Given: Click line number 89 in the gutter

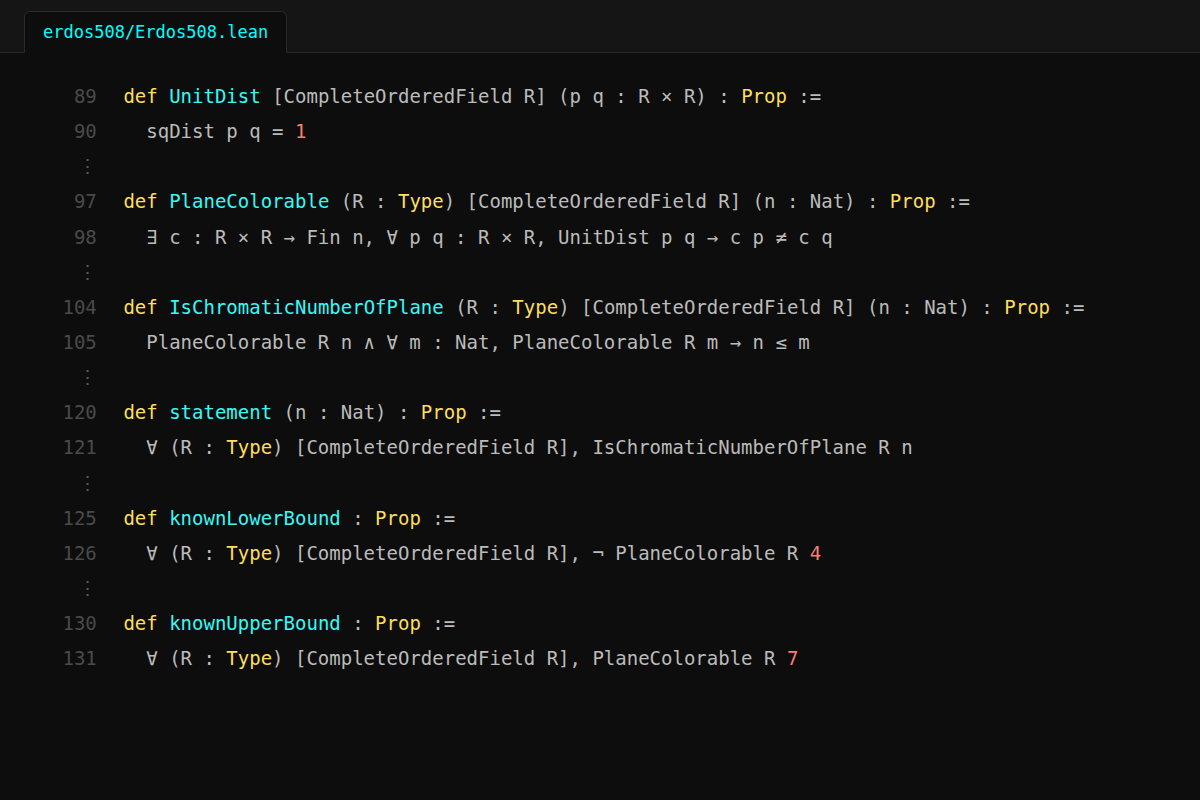Looking at the screenshot, I should point(85,97).
